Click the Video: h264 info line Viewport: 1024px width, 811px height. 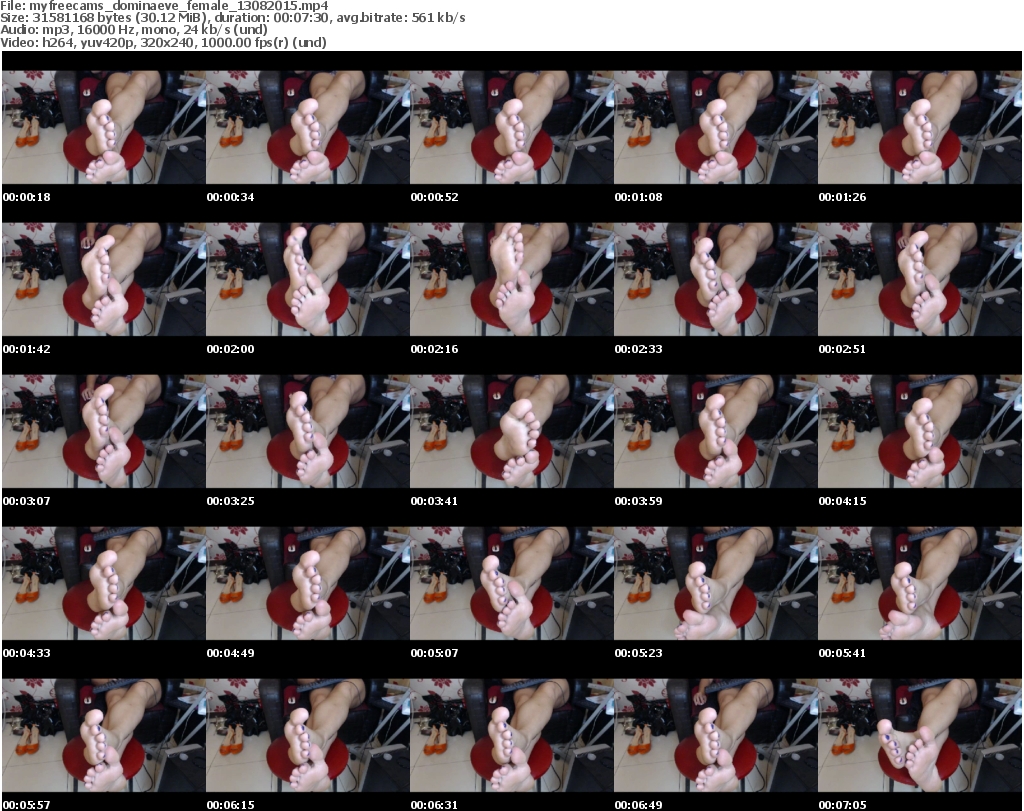163,42
